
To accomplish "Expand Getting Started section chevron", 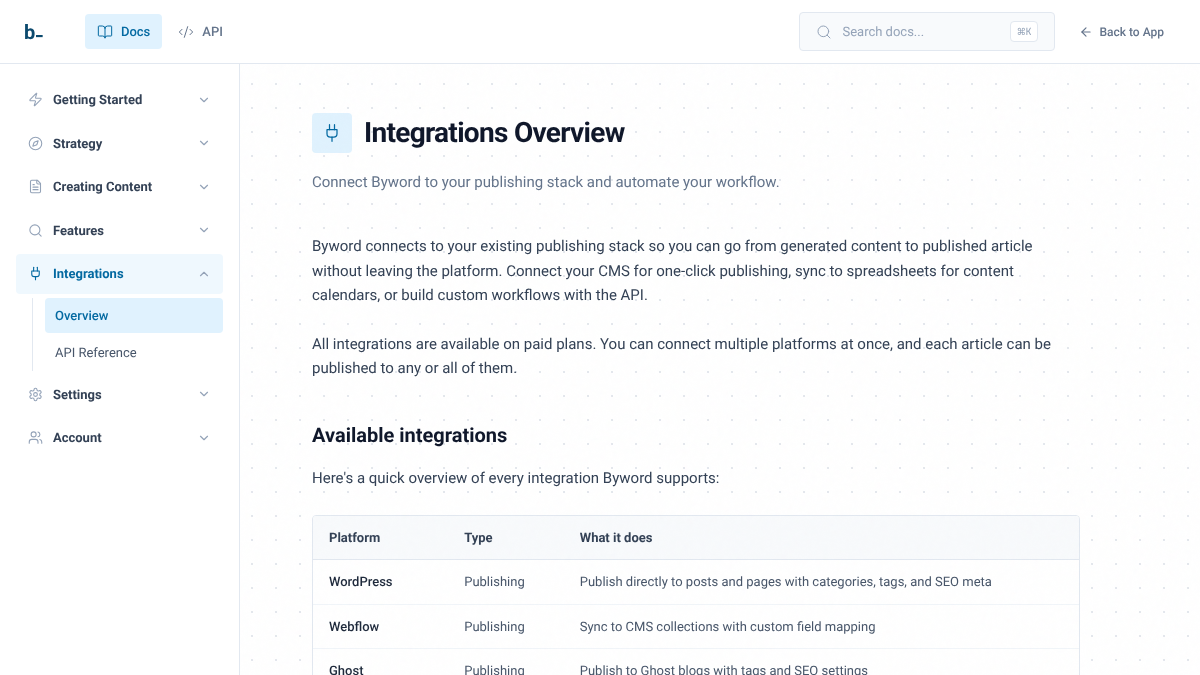I will 204,100.
